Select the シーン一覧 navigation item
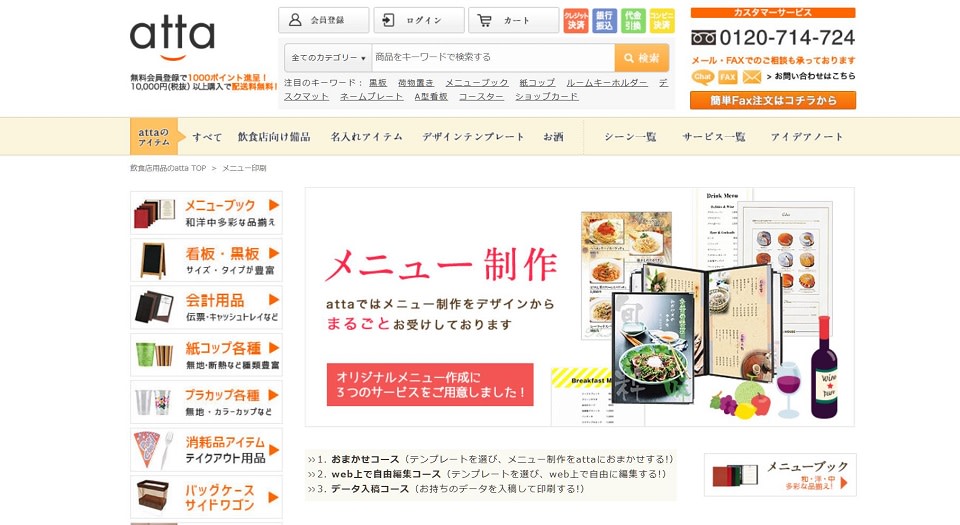 click(x=630, y=136)
